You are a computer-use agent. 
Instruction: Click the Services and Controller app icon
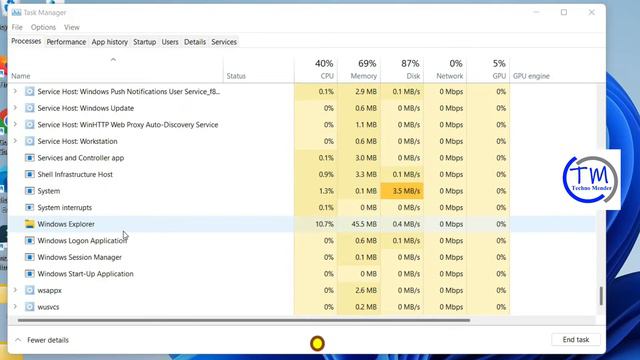click(29, 158)
